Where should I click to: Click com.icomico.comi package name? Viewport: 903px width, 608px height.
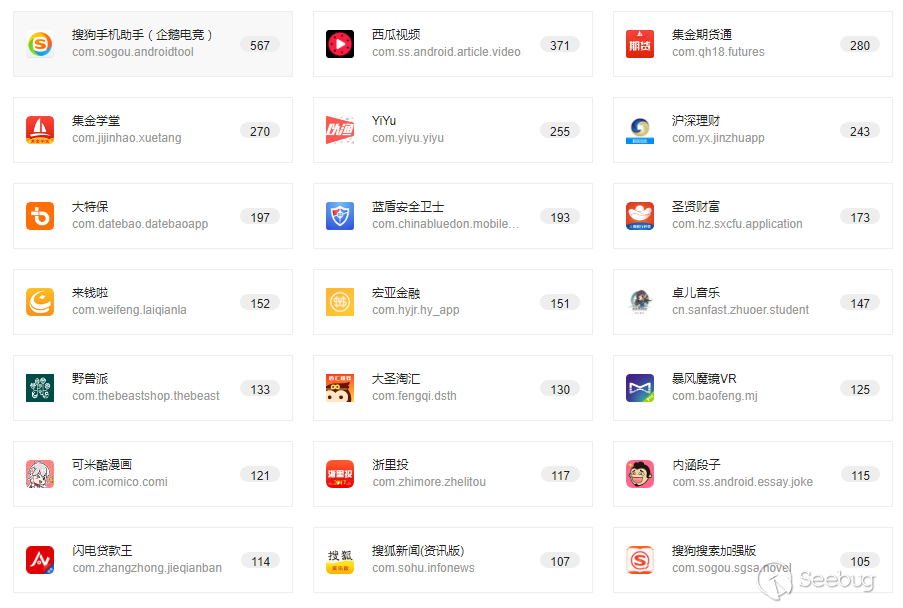[x=120, y=482]
